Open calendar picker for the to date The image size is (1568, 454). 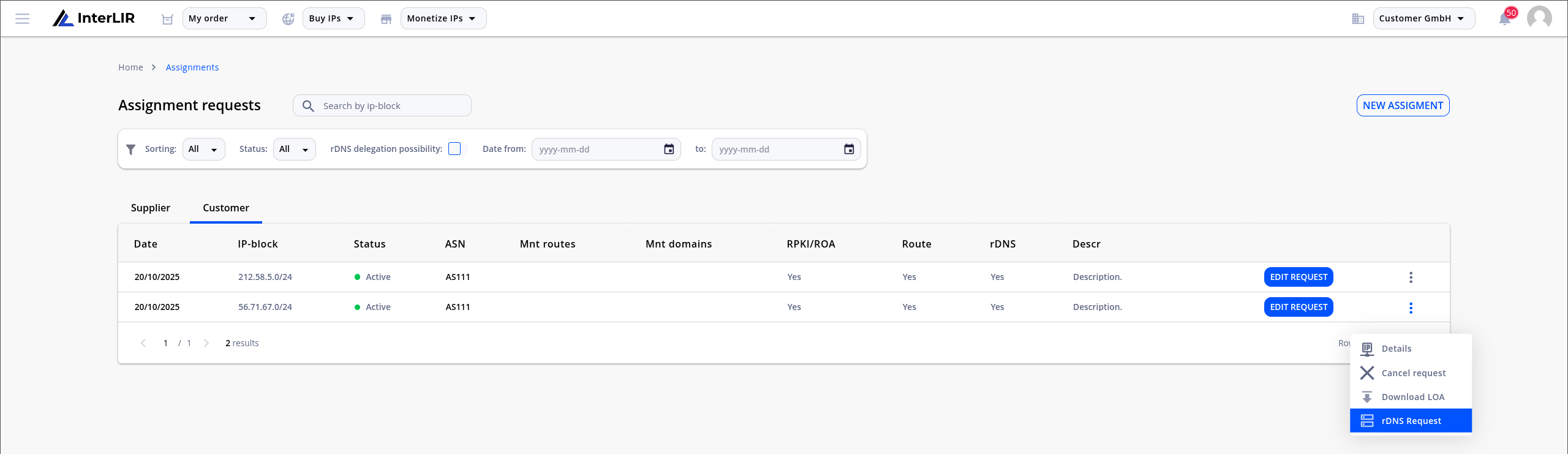click(x=849, y=149)
